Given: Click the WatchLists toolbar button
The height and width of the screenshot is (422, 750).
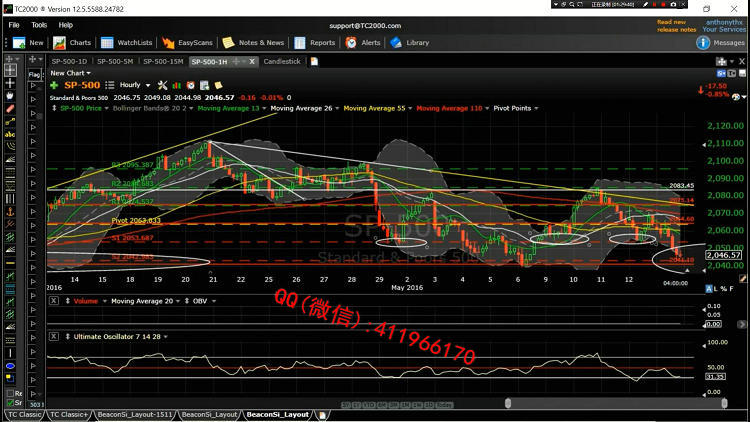Looking at the screenshot, I should (x=127, y=43).
